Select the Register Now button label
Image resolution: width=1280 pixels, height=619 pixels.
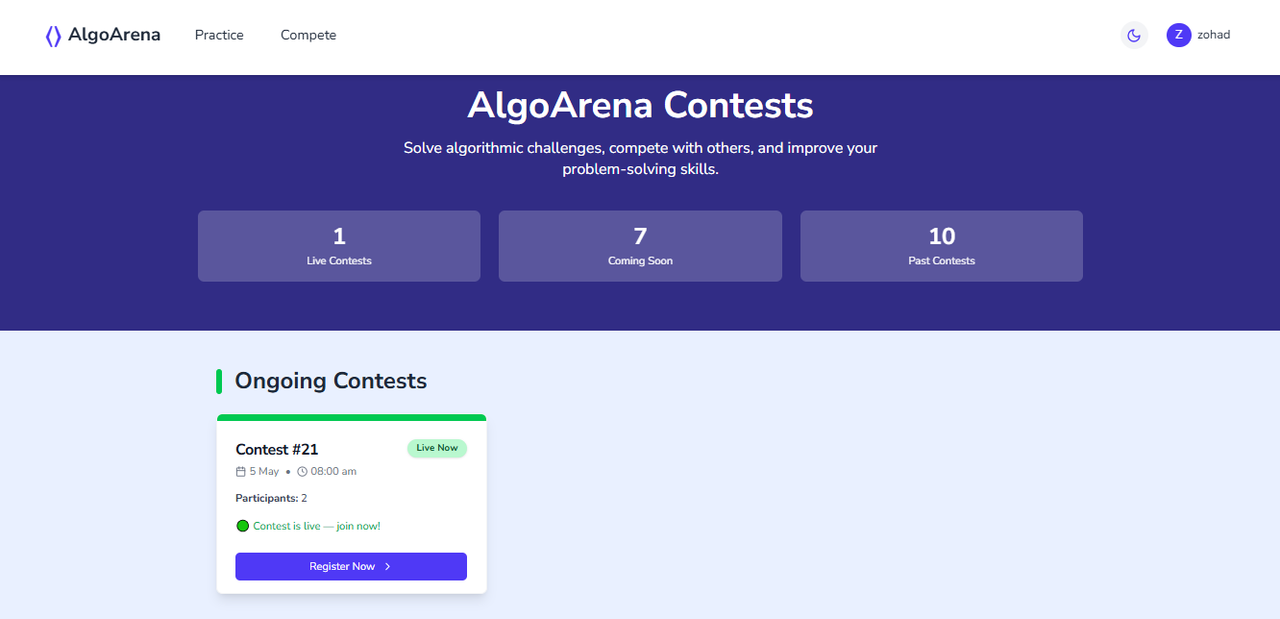click(342, 566)
